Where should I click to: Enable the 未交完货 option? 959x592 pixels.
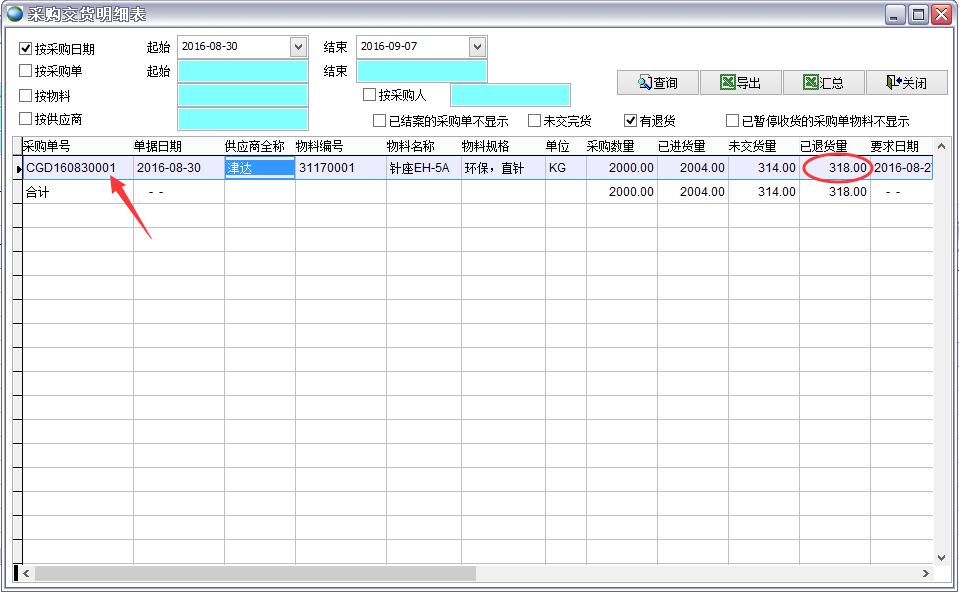coord(535,120)
